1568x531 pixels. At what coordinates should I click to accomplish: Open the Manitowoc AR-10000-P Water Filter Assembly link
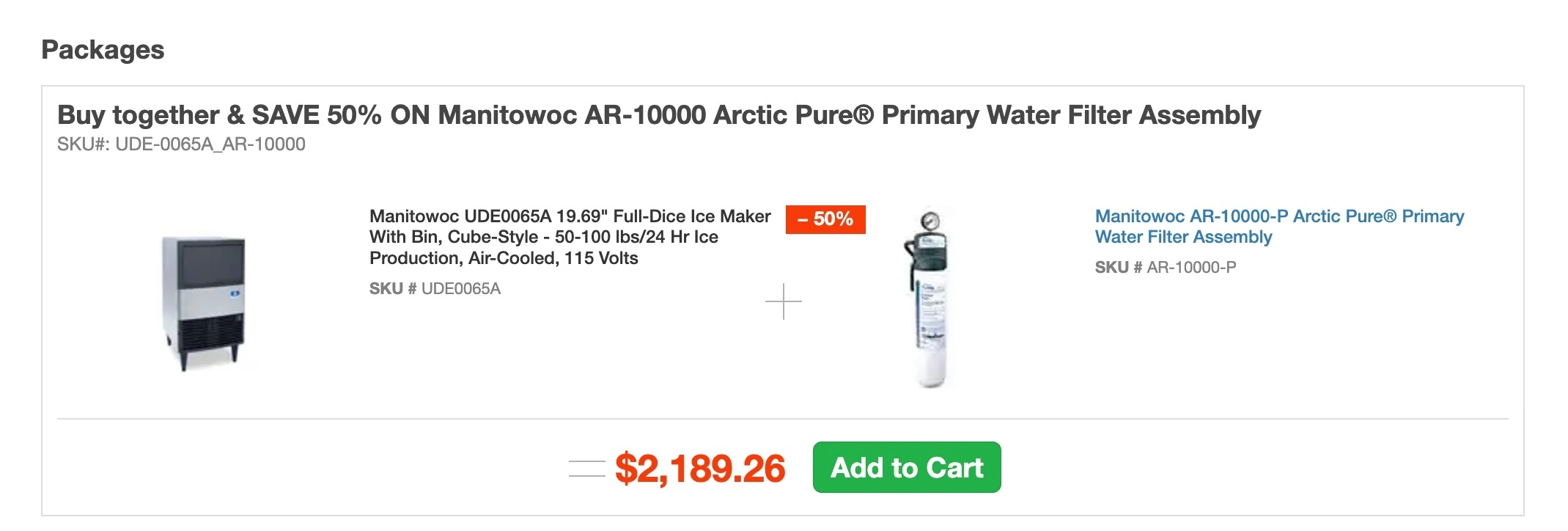(x=1278, y=227)
